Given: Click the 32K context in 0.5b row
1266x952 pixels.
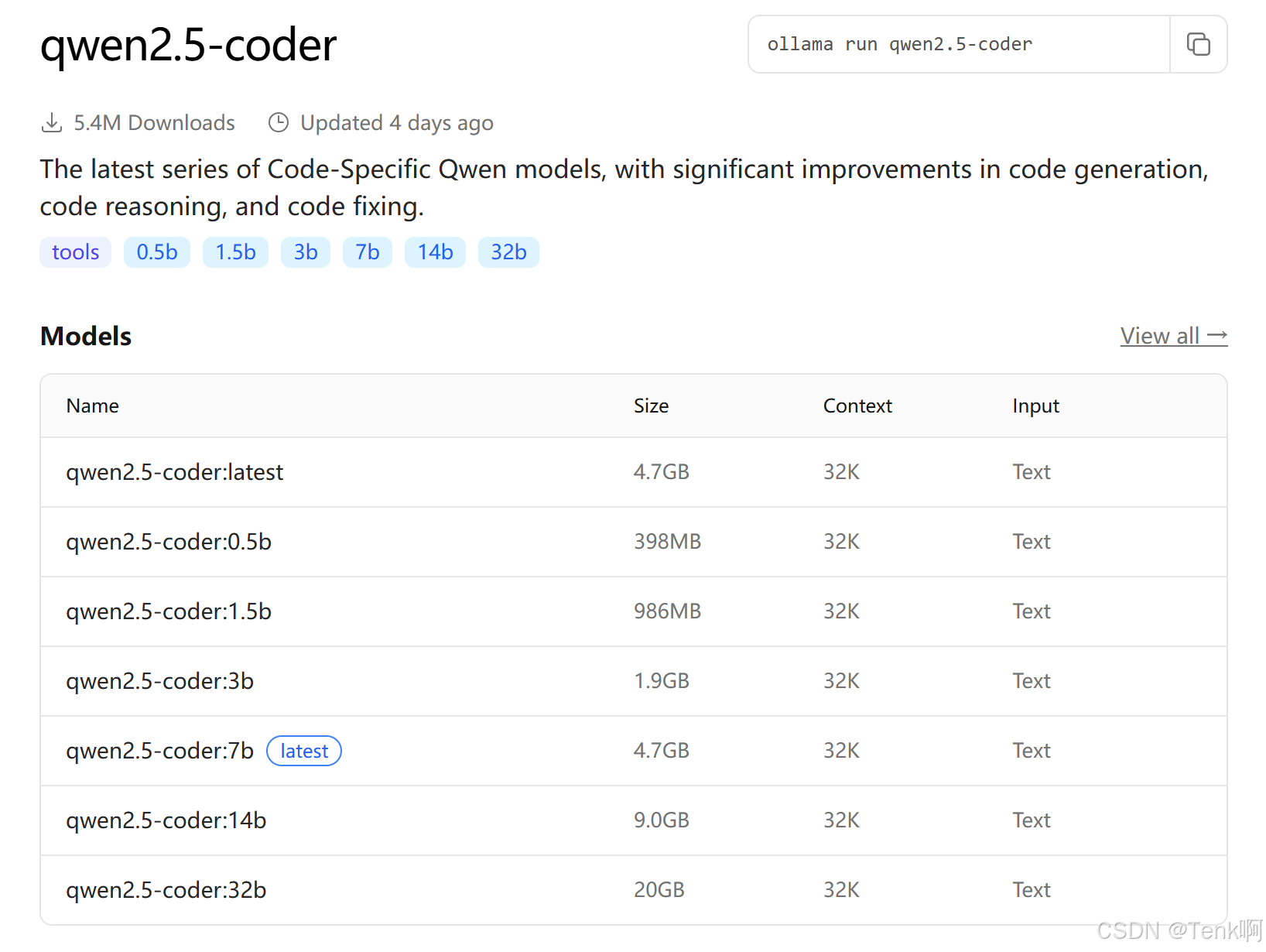Looking at the screenshot, I should tap(841, 542).
